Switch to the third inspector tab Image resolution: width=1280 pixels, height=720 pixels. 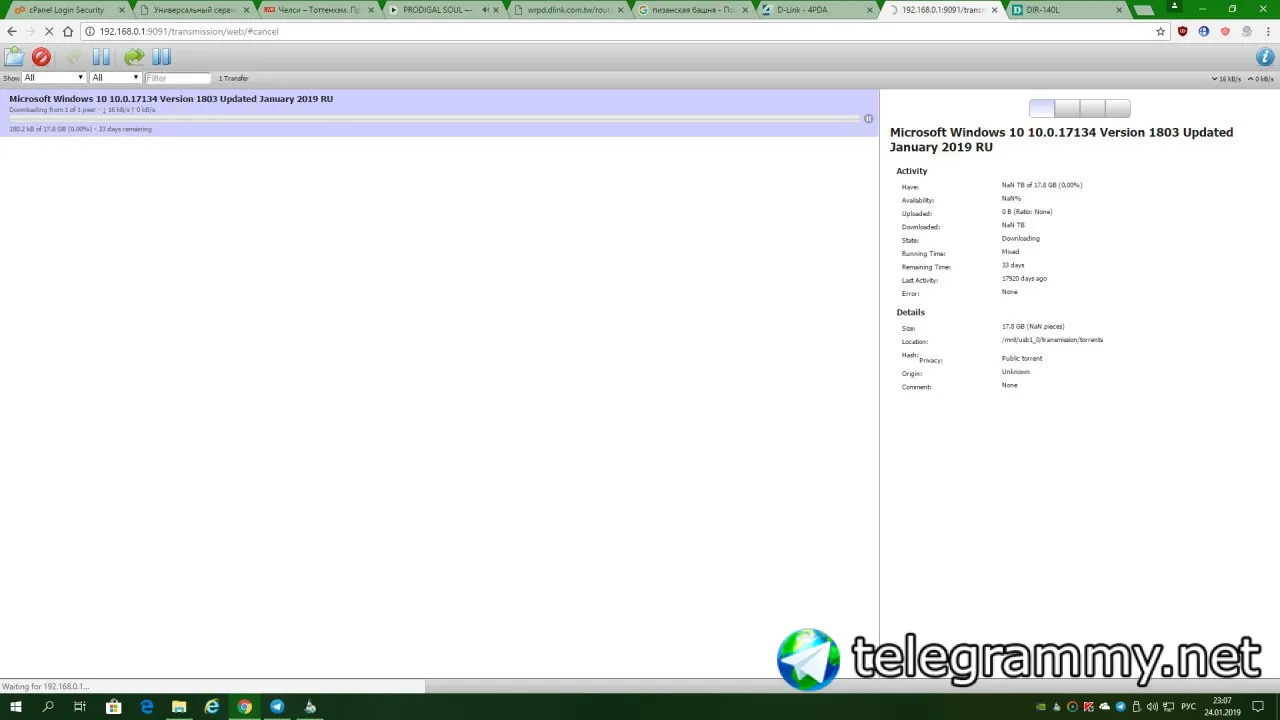(x=1092, y=109)
